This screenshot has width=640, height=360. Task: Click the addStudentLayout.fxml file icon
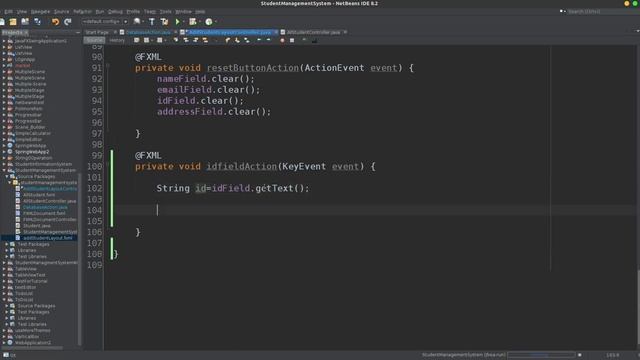click(18, 238)
